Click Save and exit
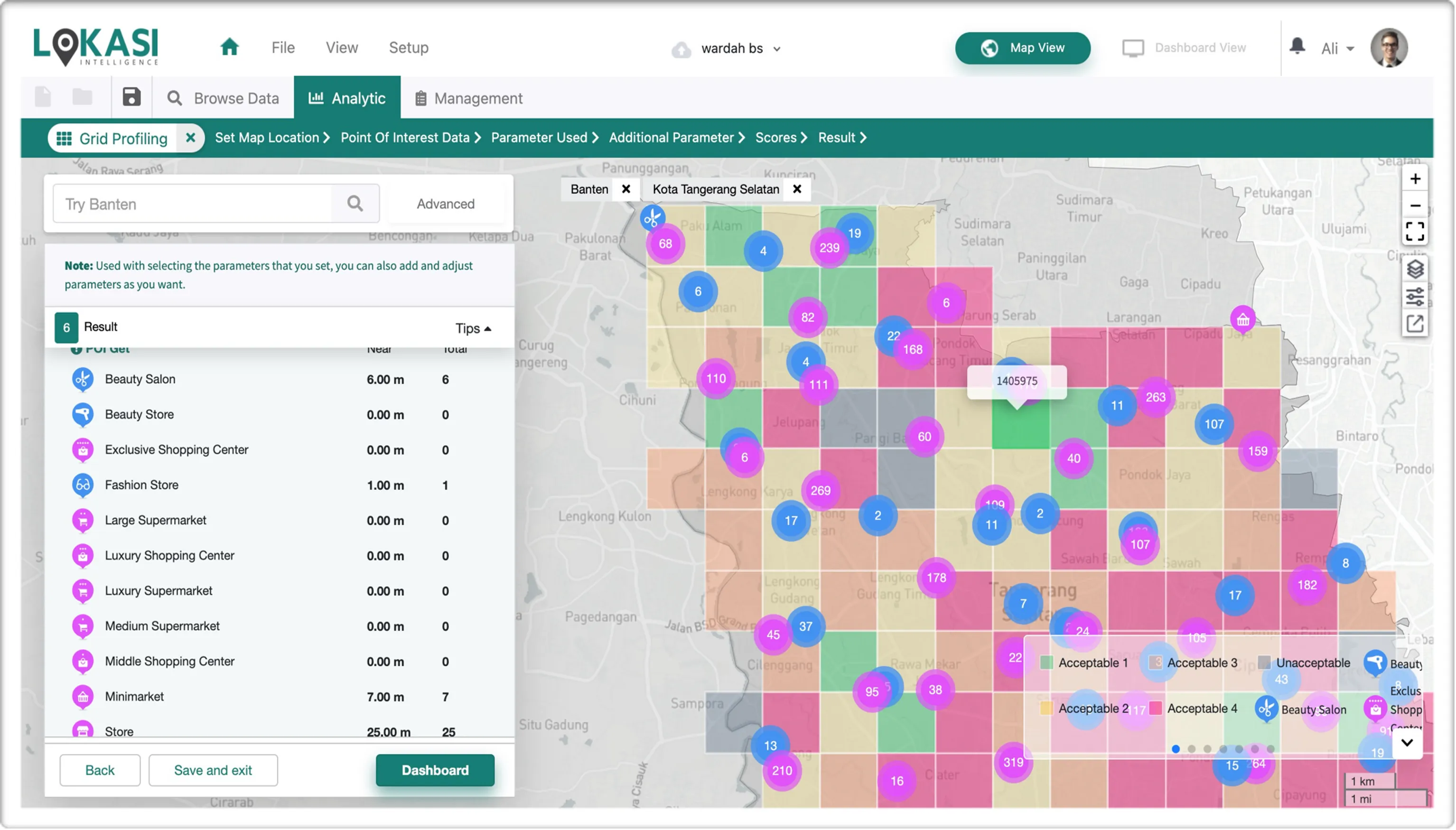The image size is (1456, 830). pos(213,770)
